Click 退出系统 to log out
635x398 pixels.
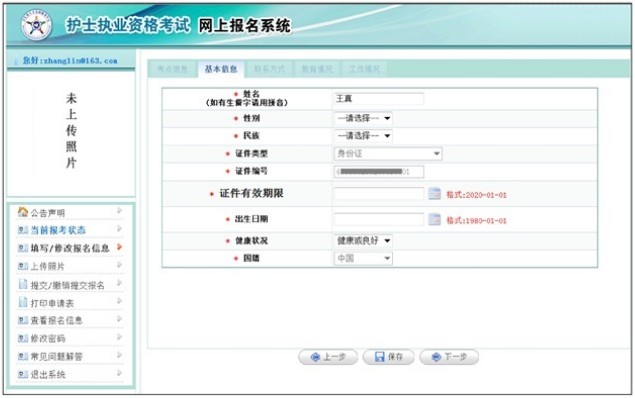coord(48,375)
